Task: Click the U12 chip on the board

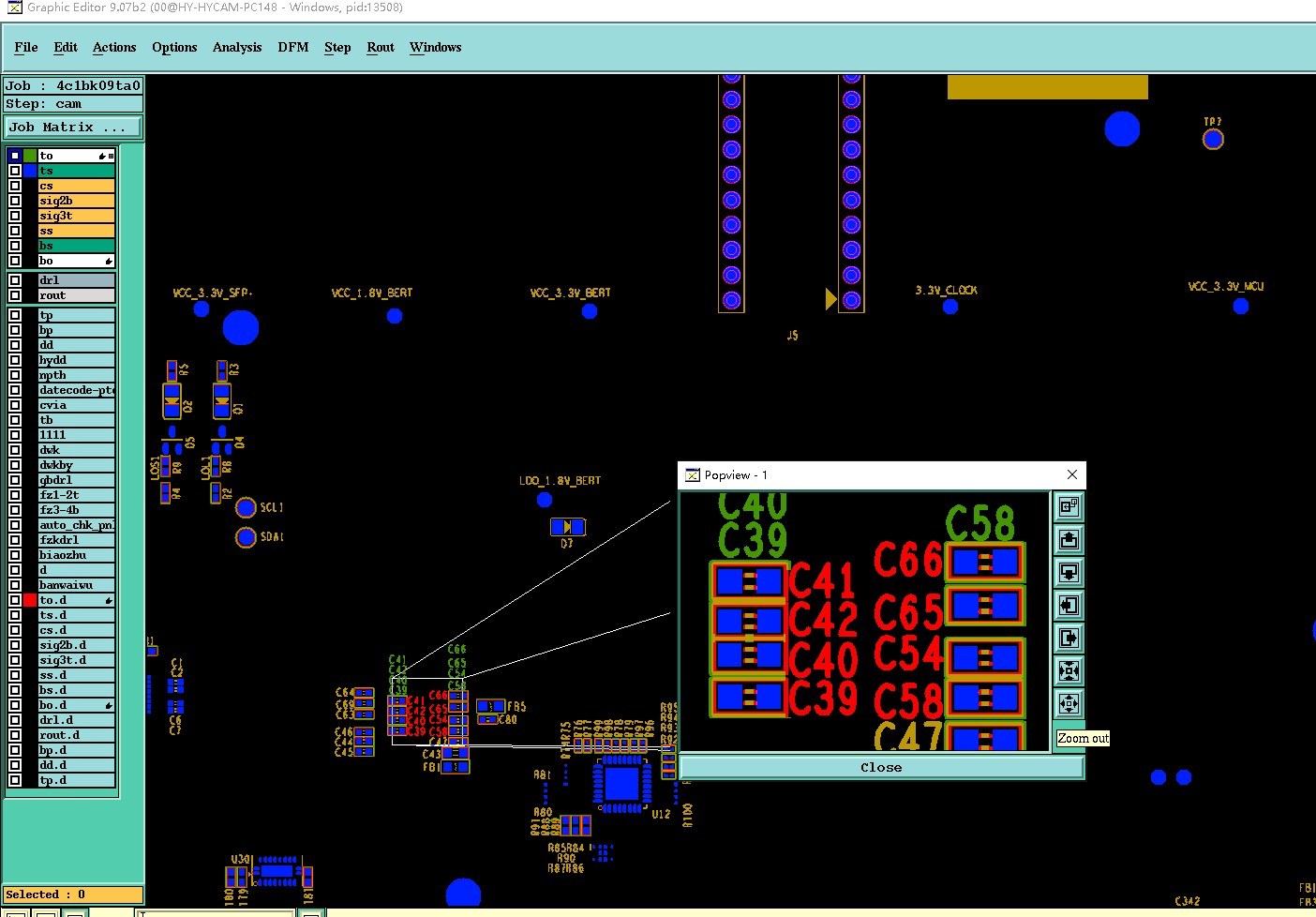Action: coord(621,784)
